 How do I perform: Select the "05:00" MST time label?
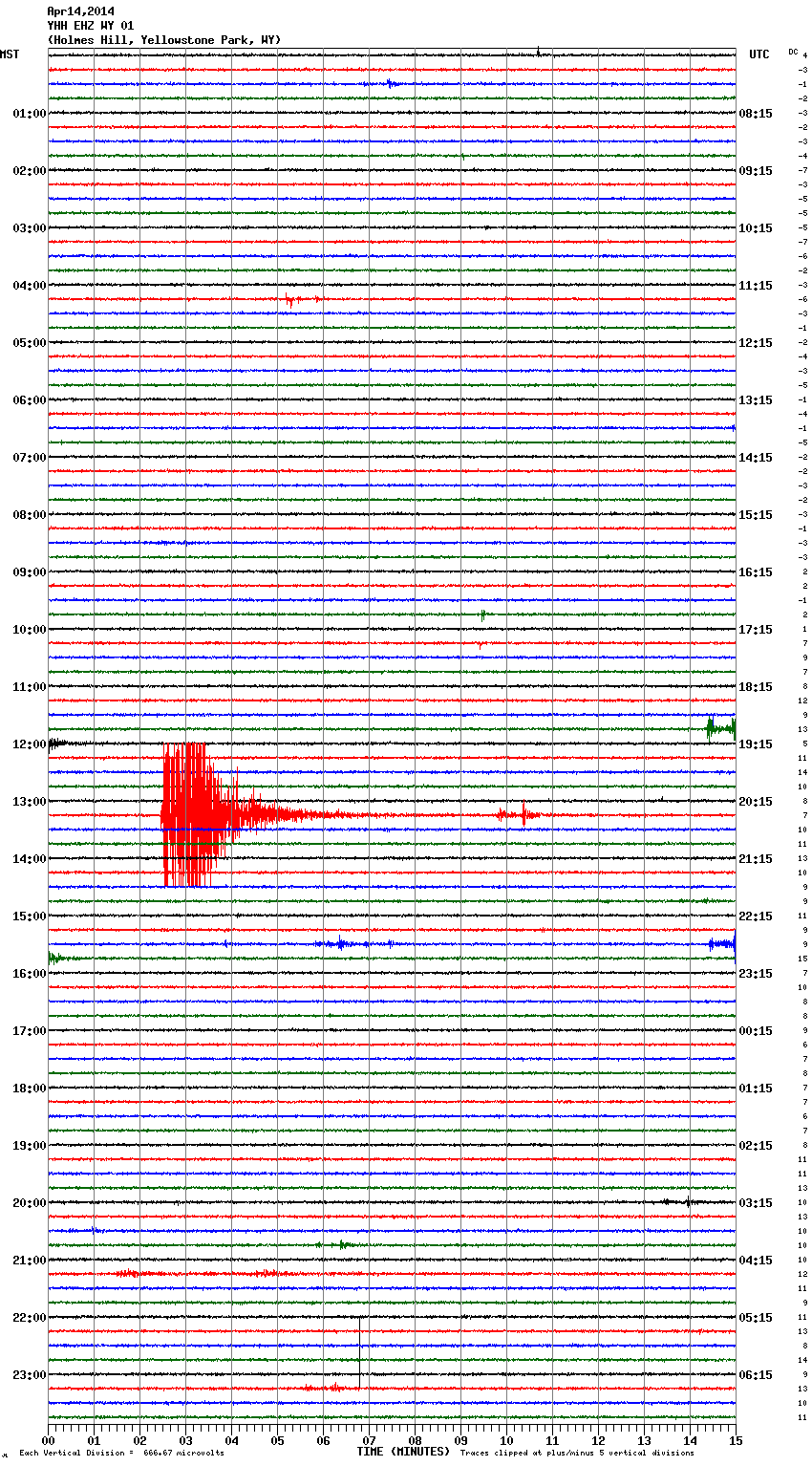click(30, 343)
